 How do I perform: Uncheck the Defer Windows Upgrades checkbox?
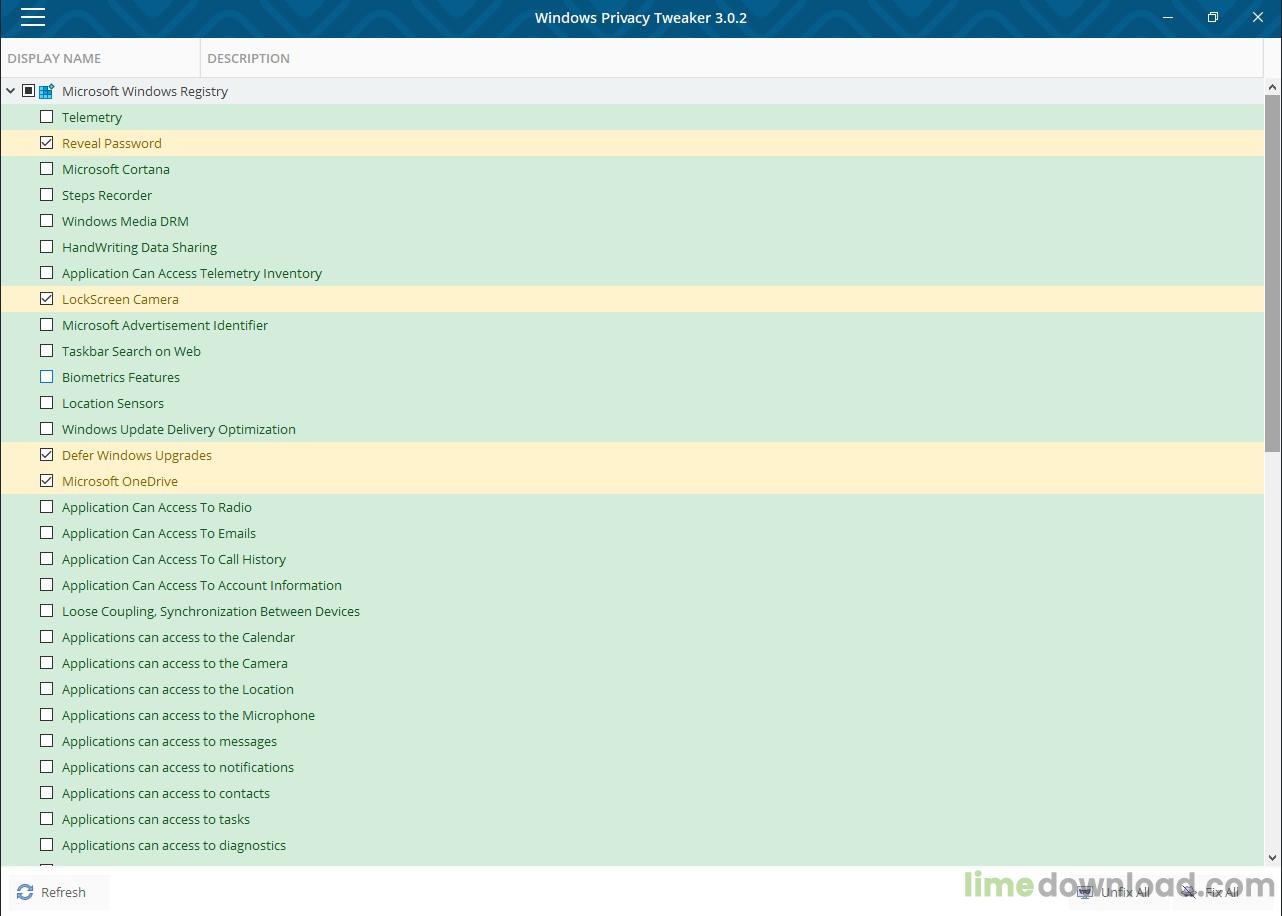pyautogui.click(x=46, y=455)
